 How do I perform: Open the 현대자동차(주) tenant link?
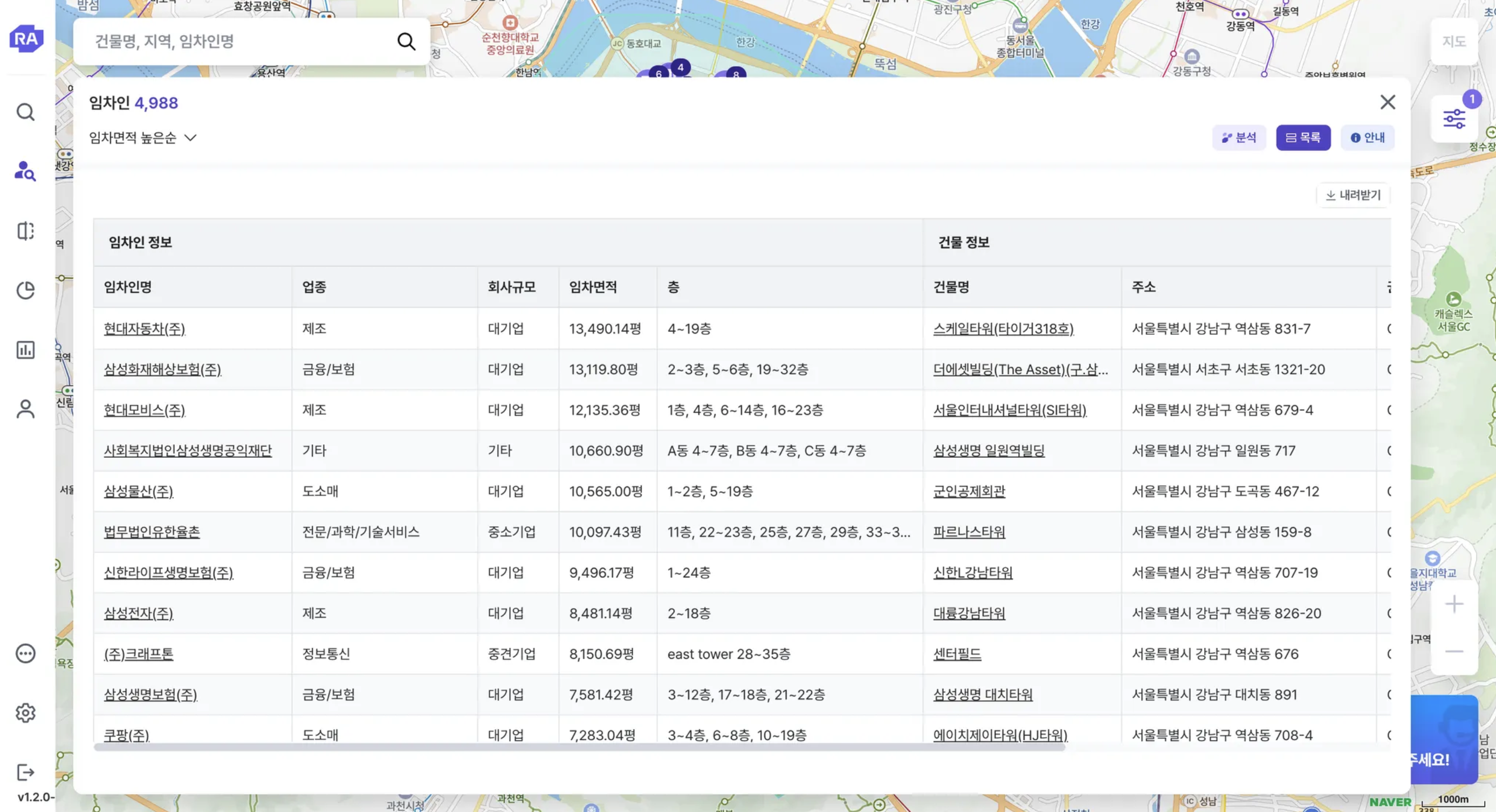(x=144, y=328)
